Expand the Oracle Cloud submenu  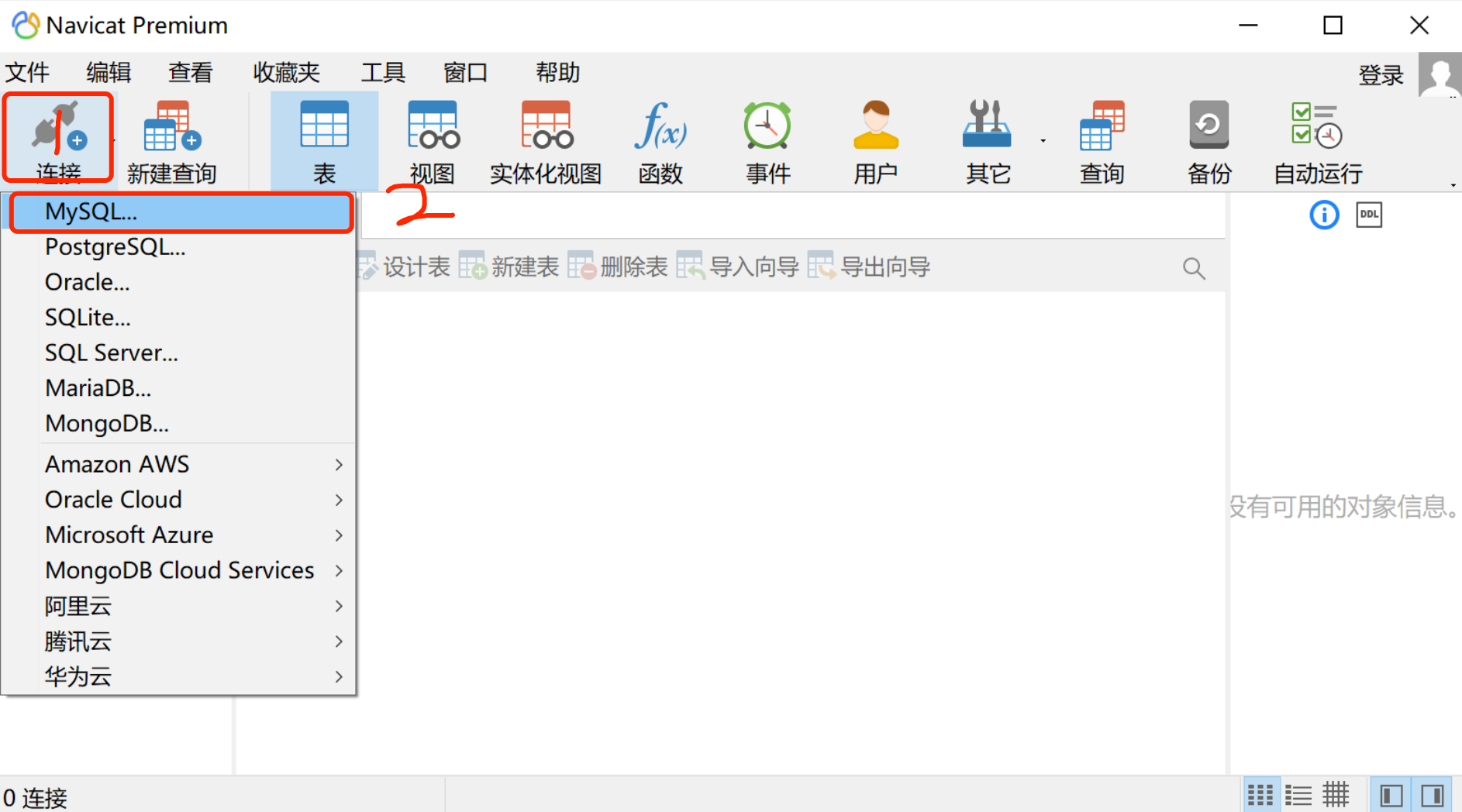pyautogui.click(x=178, y=500)
